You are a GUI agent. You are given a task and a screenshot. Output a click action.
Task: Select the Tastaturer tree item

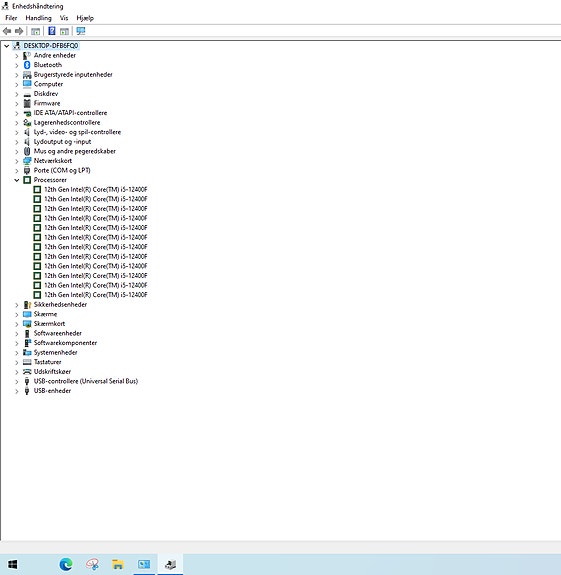pos(47,362)
